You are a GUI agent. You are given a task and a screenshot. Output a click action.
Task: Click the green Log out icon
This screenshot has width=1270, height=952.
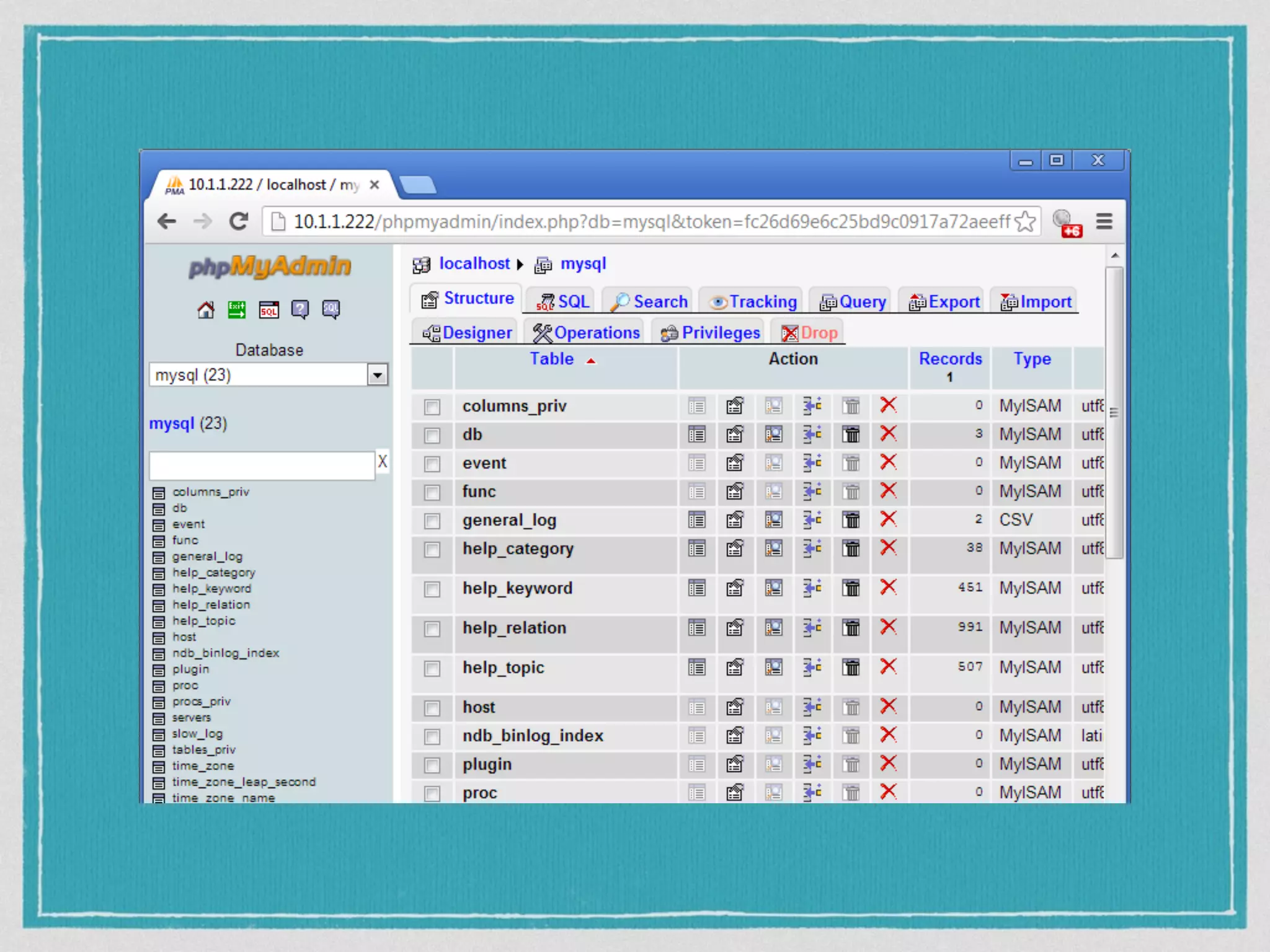(237, 309)
